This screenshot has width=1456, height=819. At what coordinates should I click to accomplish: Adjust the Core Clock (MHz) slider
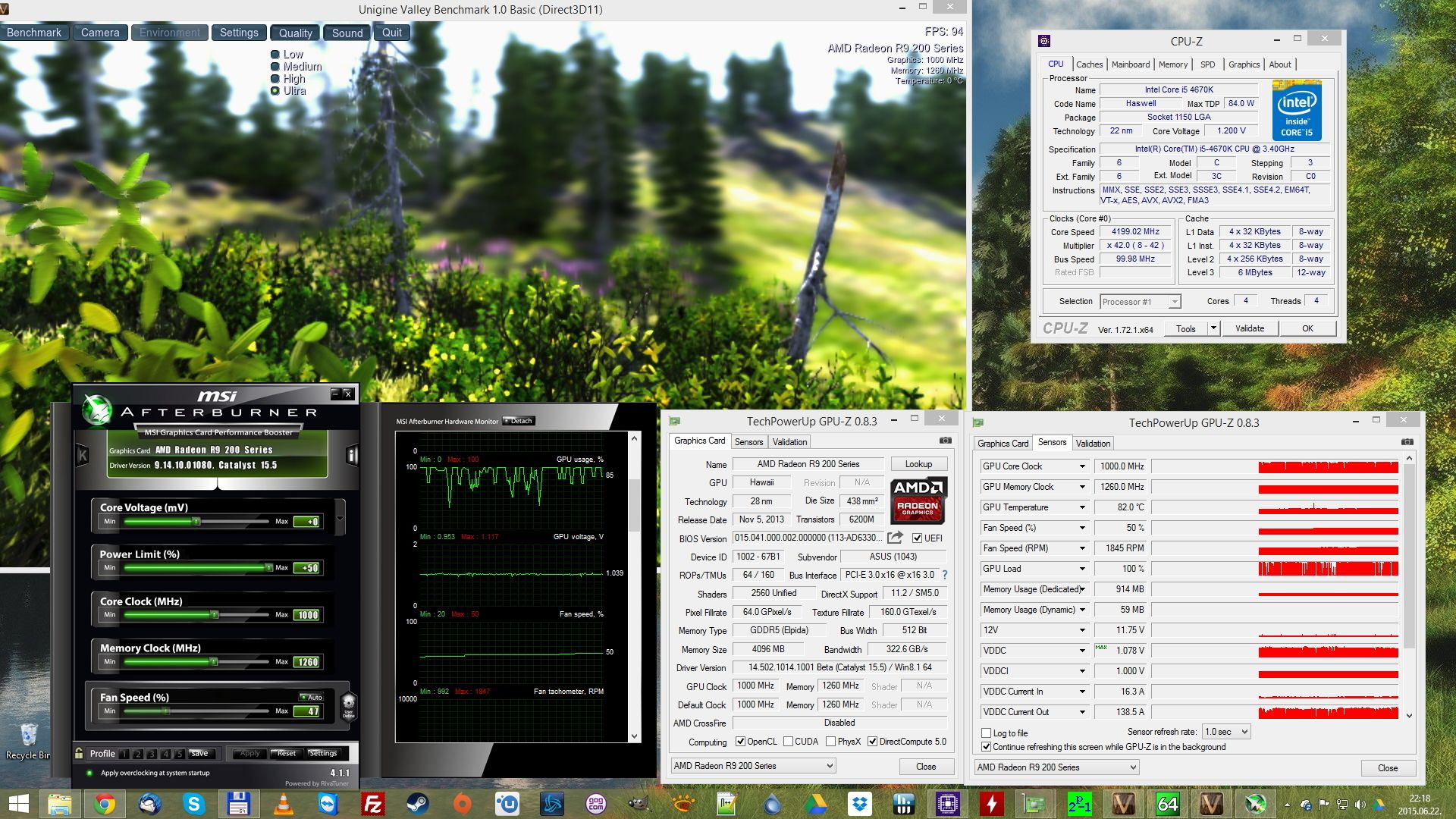click(x=196, y=615)
